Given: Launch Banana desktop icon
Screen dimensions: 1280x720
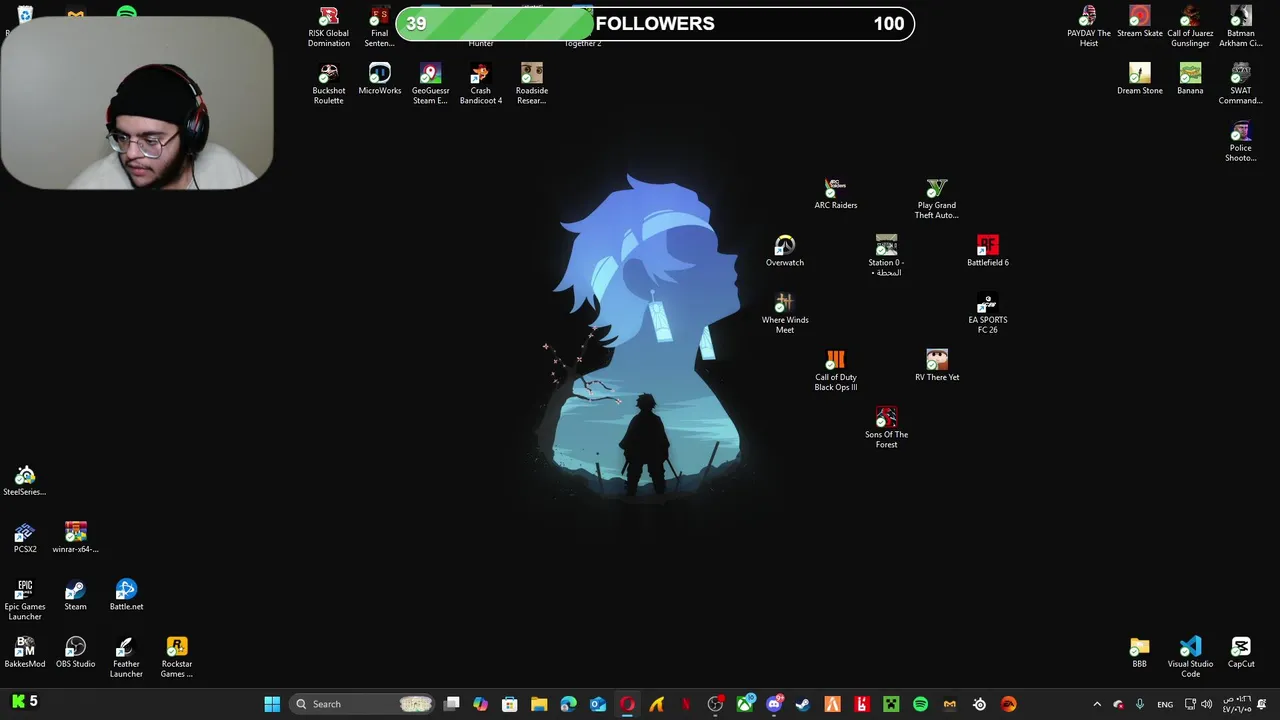Looking at the screenshot, I should 1190,80.
